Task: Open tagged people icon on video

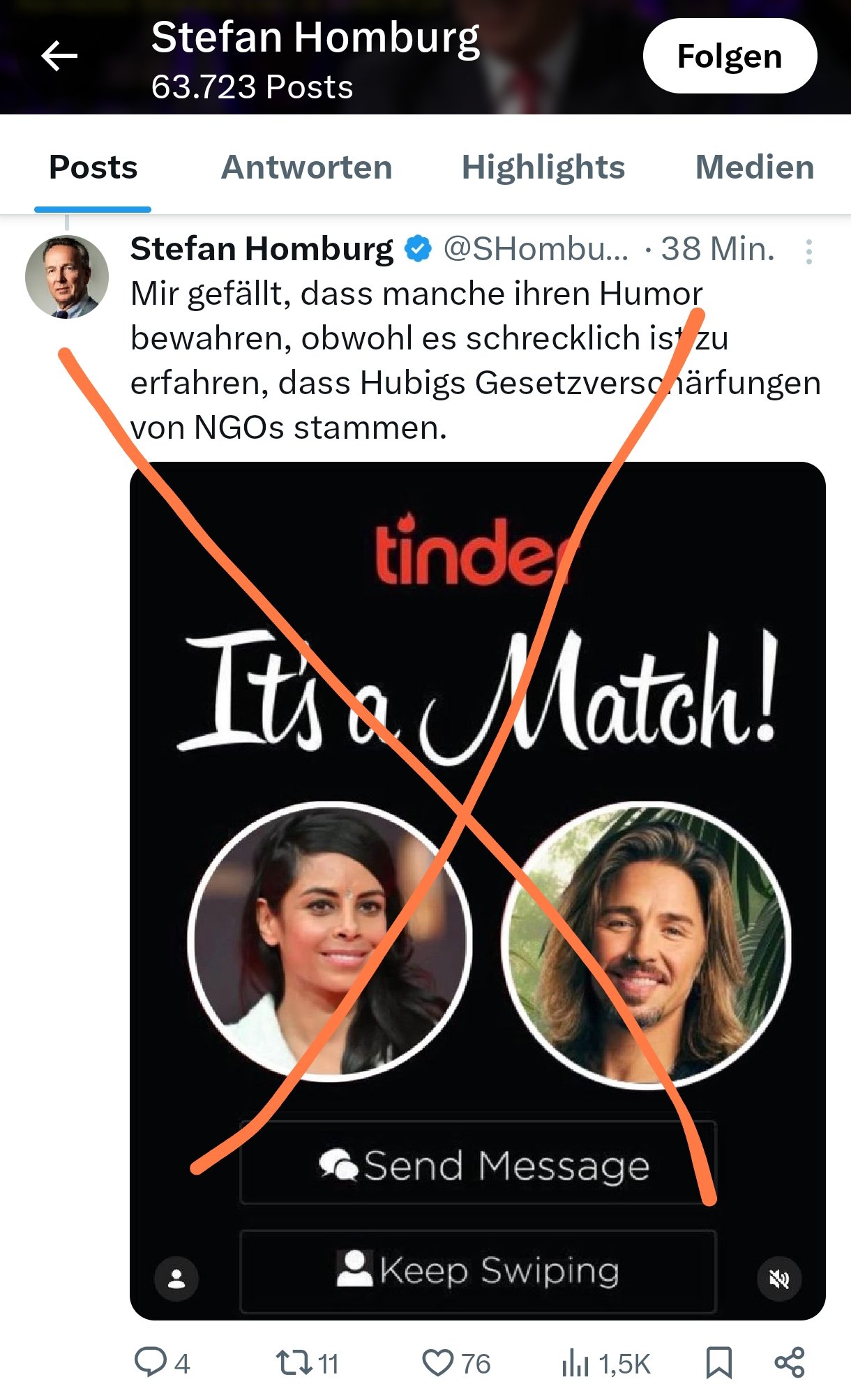Action: coord(176,1279)
